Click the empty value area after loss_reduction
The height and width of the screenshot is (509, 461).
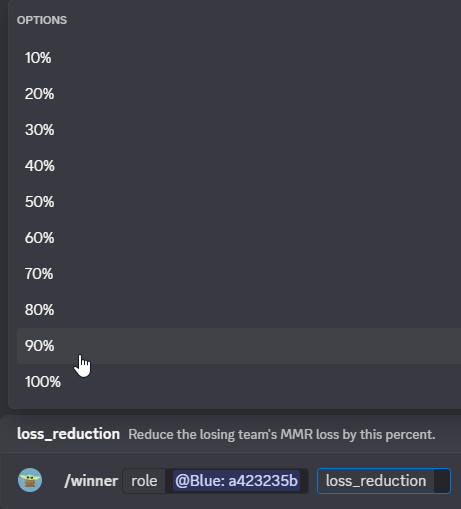click(442, 481)
